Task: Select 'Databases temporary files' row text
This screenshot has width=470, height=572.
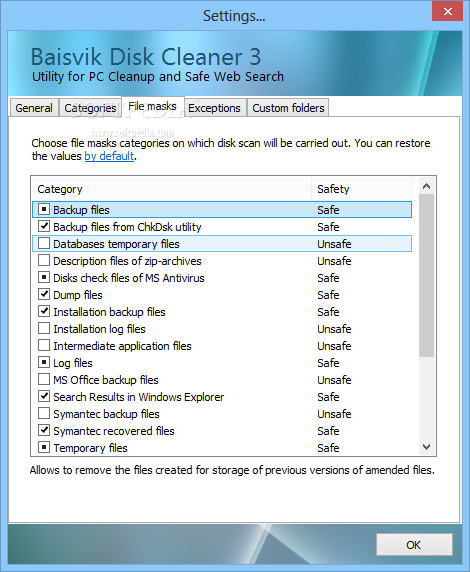Action: 116,244
